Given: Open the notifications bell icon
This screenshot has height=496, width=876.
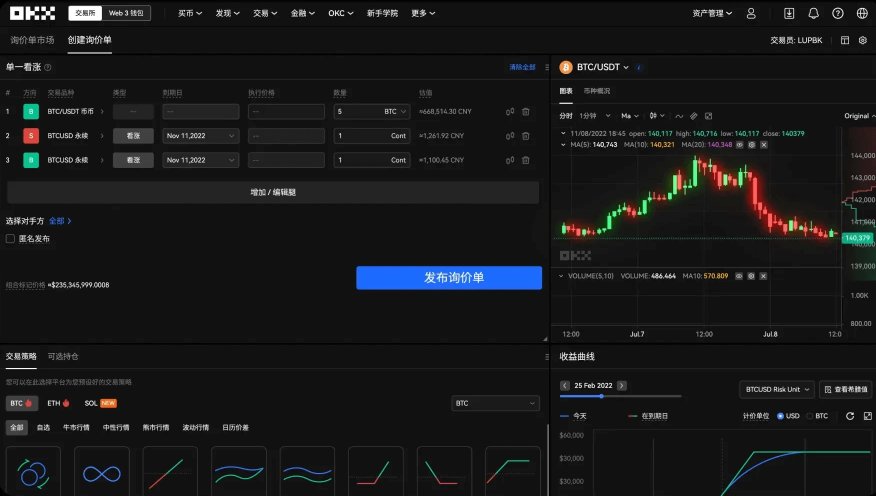Looking at the screenshot, I should pyautogui.click(x=813, y=14).
